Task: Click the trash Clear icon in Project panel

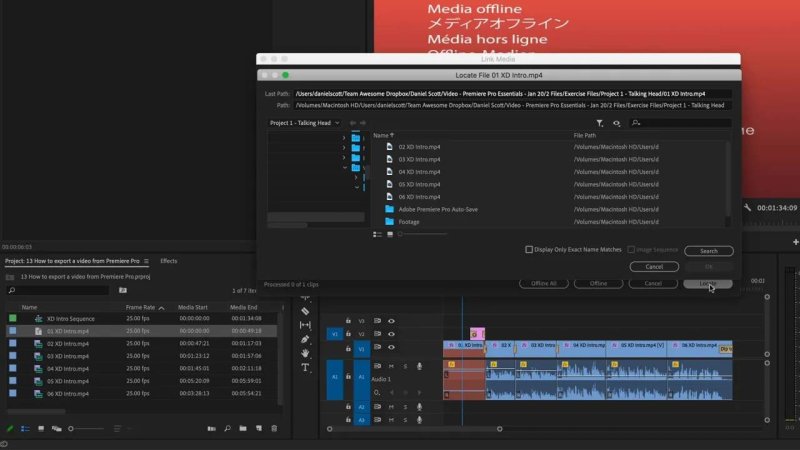Action: click(x=274, y=429)
